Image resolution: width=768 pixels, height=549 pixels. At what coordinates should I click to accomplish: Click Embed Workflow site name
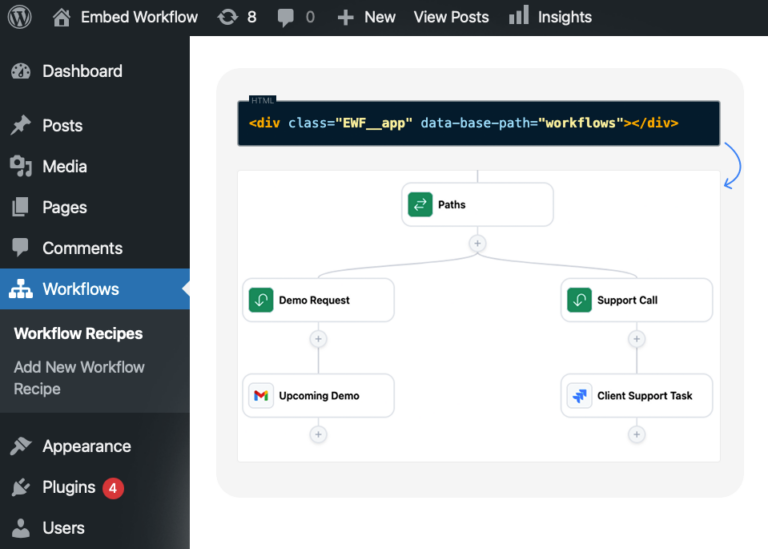[x=139, y=17]
